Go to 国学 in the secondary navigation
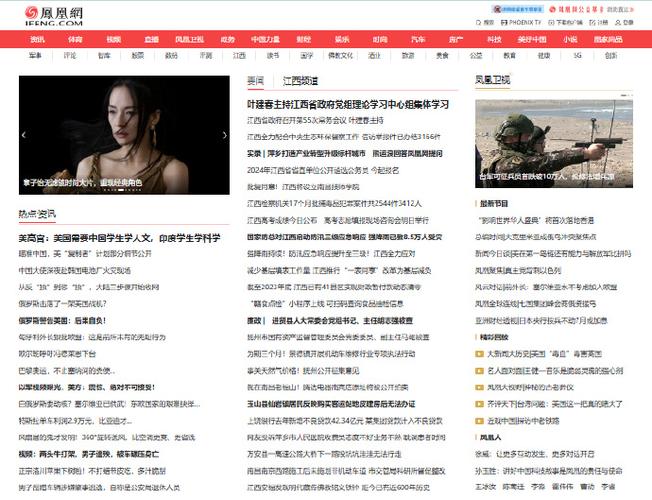The image size is (652, 500). [306, 55]
